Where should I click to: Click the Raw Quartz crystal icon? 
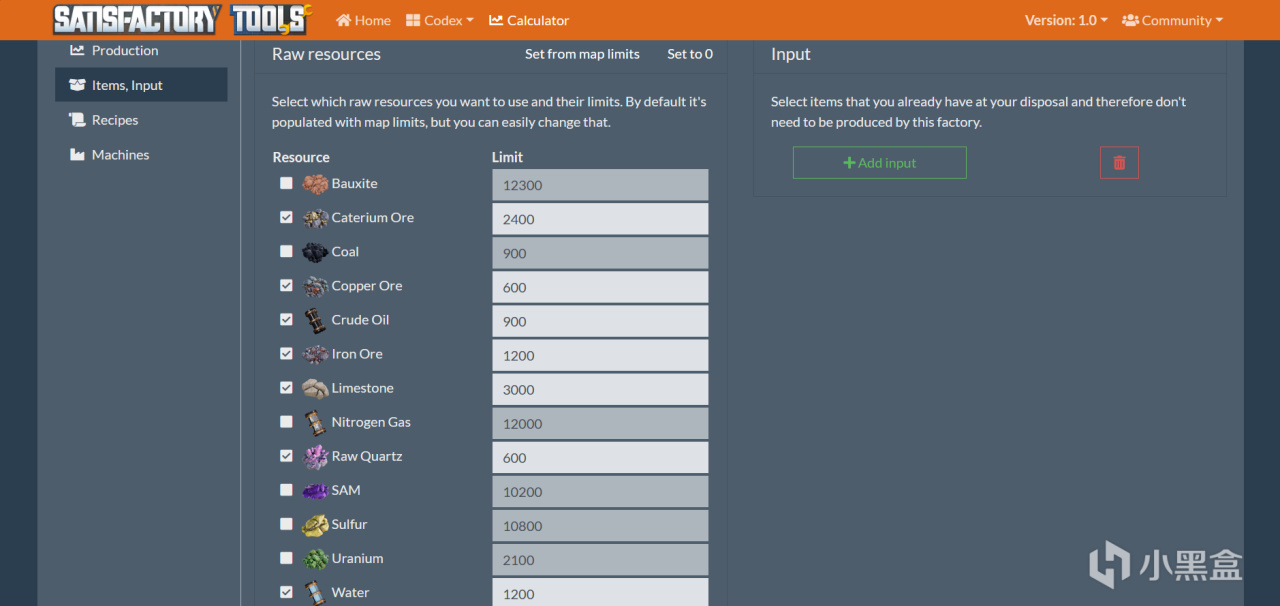click(x=315, y=456)
